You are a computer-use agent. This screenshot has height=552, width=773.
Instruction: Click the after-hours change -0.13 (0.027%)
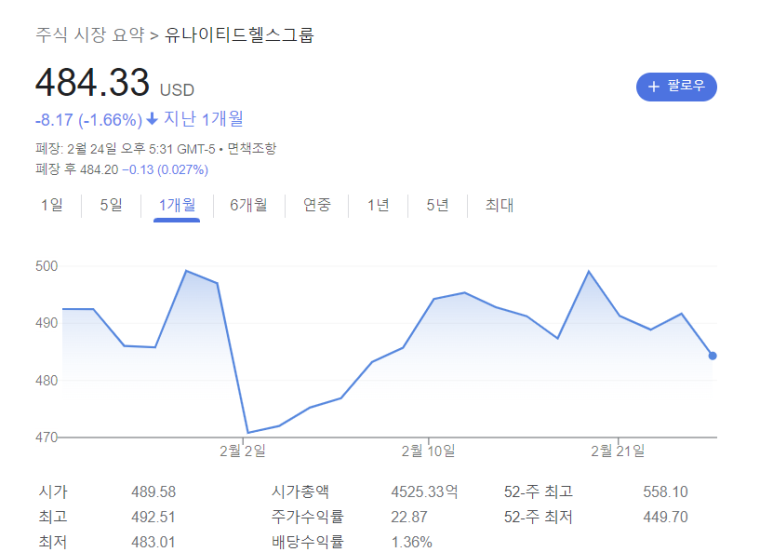(165, 170)
